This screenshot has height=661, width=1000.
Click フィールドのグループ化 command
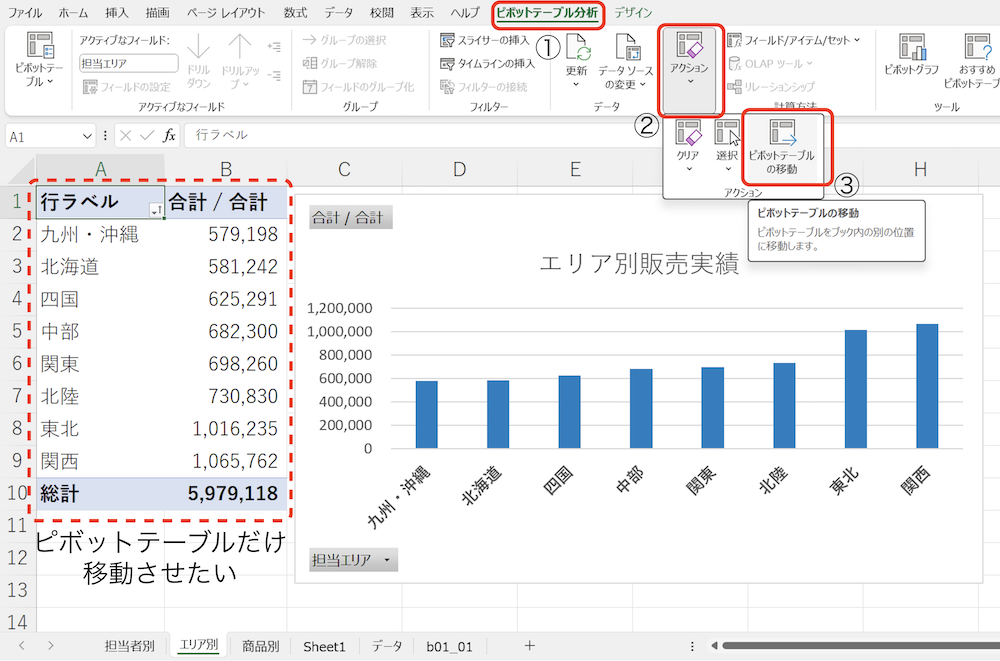358,87
